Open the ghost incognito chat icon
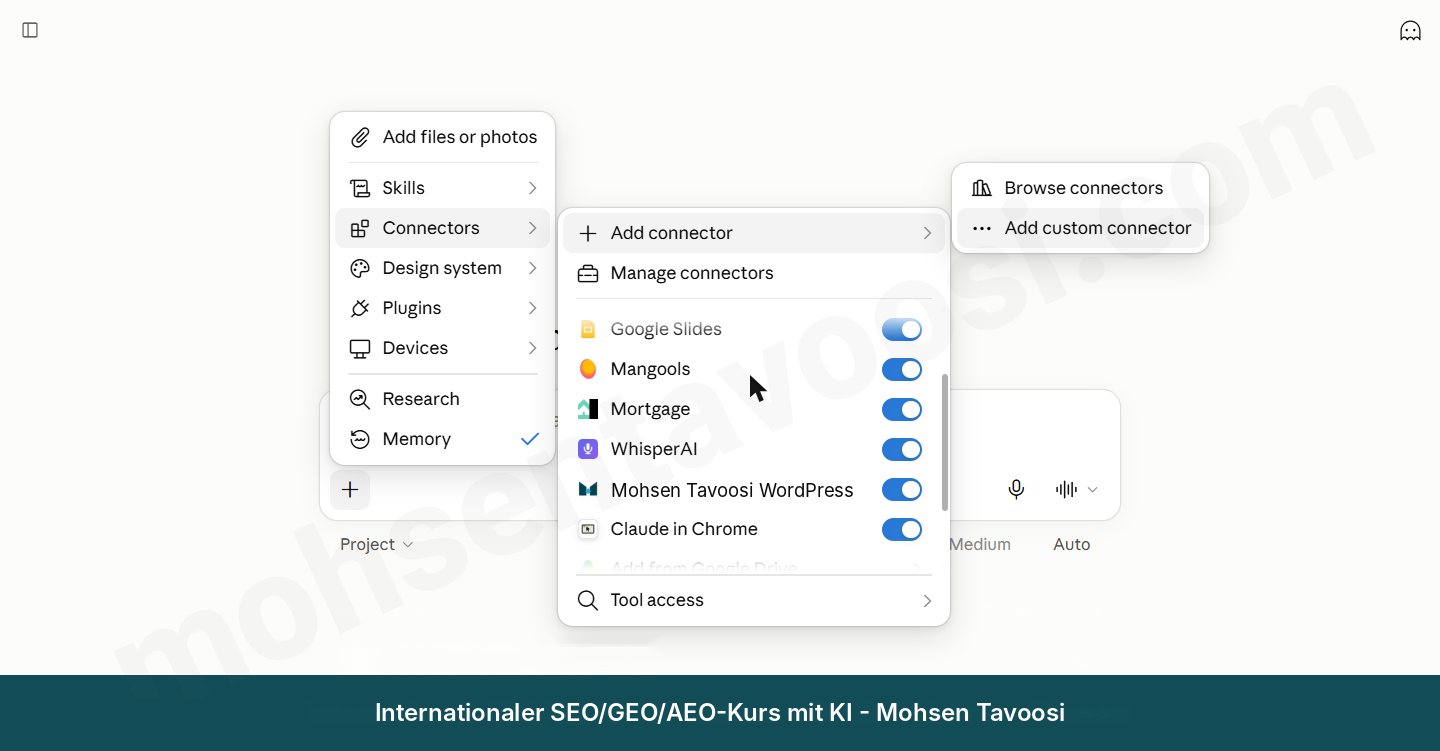 [1410, 31]
